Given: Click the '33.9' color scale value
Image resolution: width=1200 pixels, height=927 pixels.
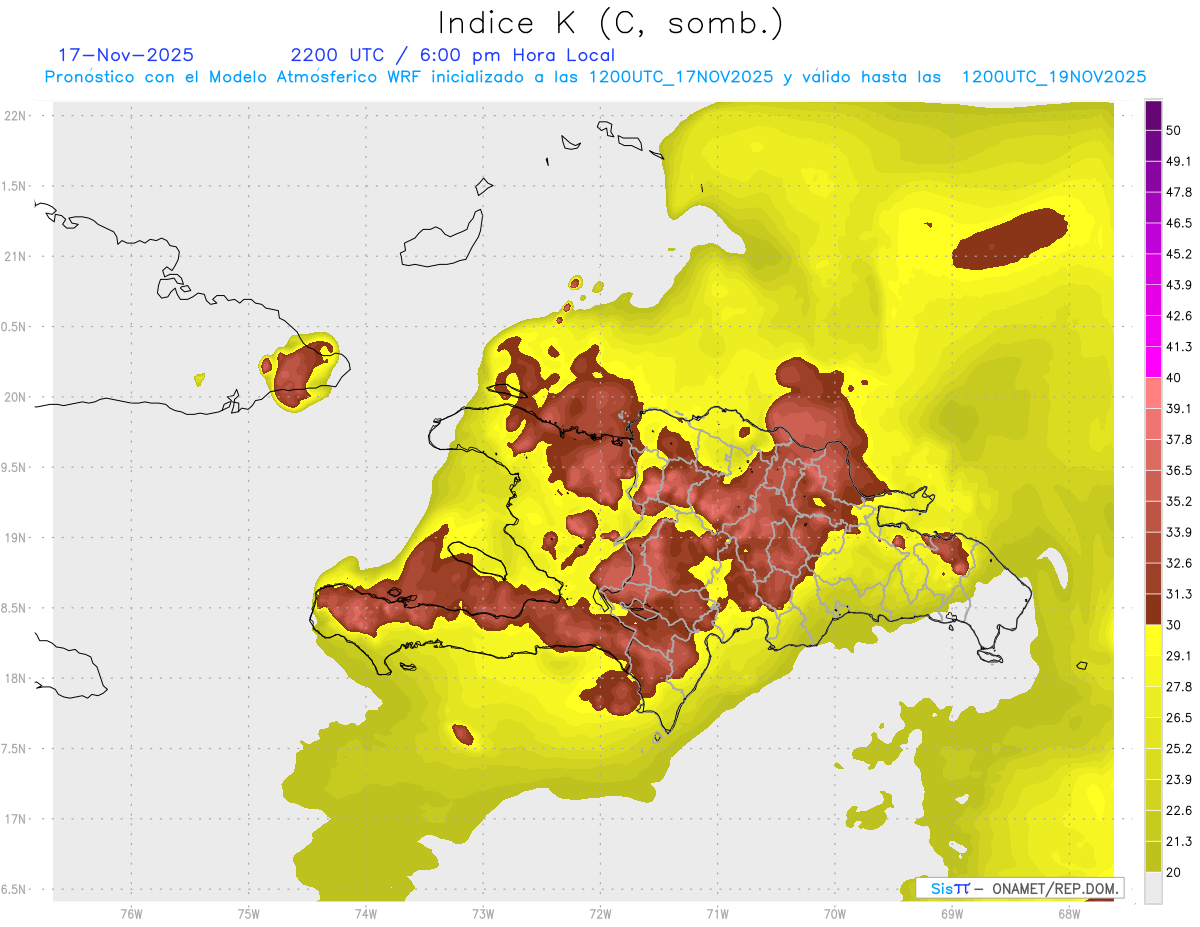Looking at the screenshot, I should point(1178,532).
